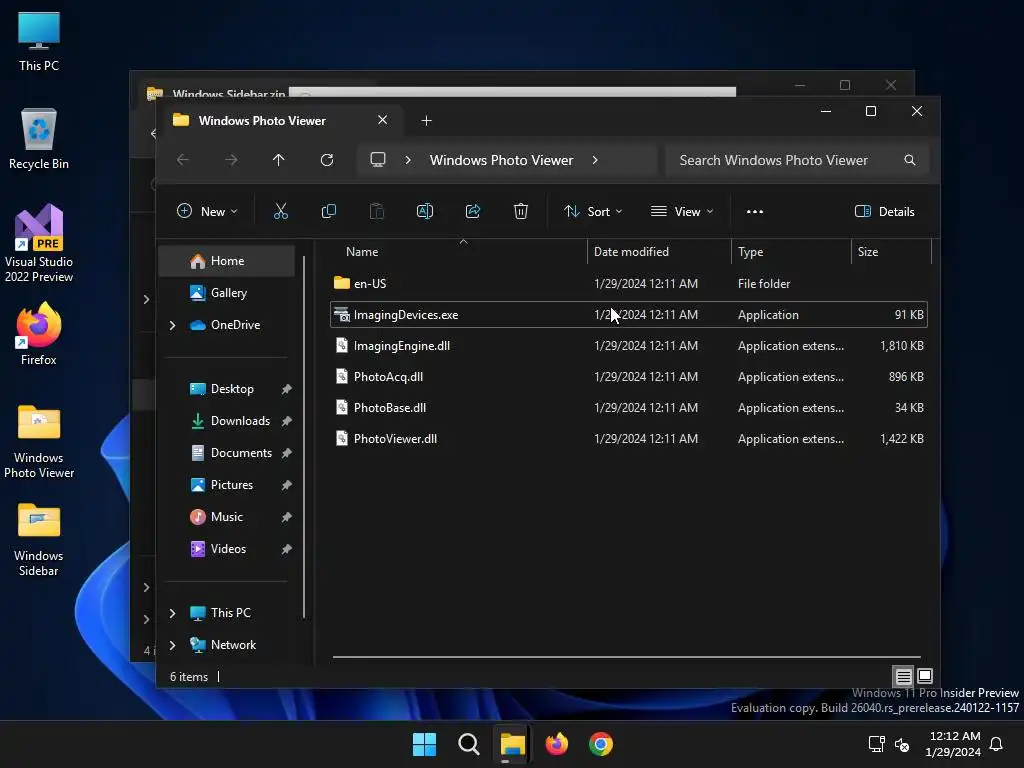Switch to large thumbnails view icon
The image size is (1024, 768).
(x=925, y=676)
